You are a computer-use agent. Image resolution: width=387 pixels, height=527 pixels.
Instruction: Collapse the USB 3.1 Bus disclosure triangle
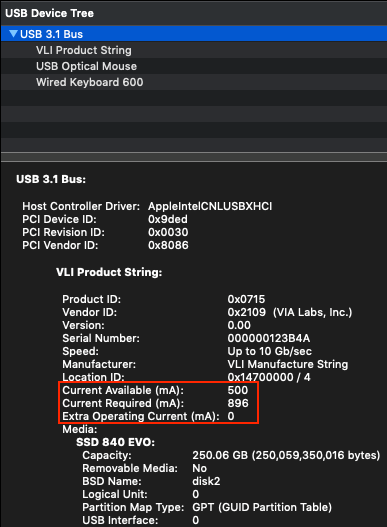(x=13, y=34)
